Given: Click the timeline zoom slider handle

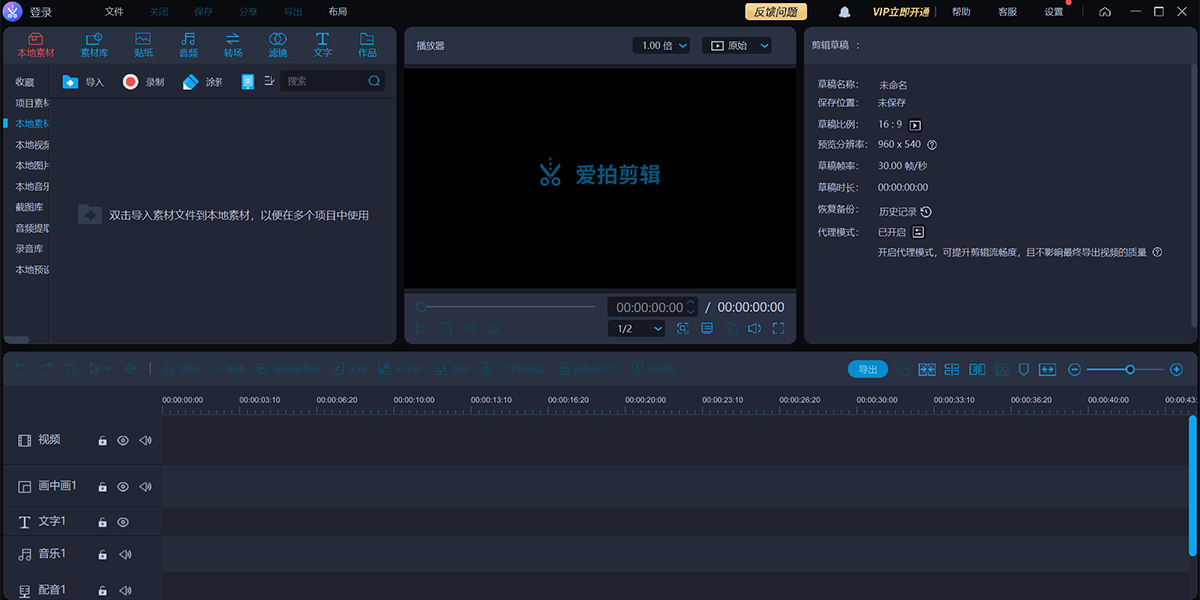Looking at the screenshot, I should (x=1130, y=369).
